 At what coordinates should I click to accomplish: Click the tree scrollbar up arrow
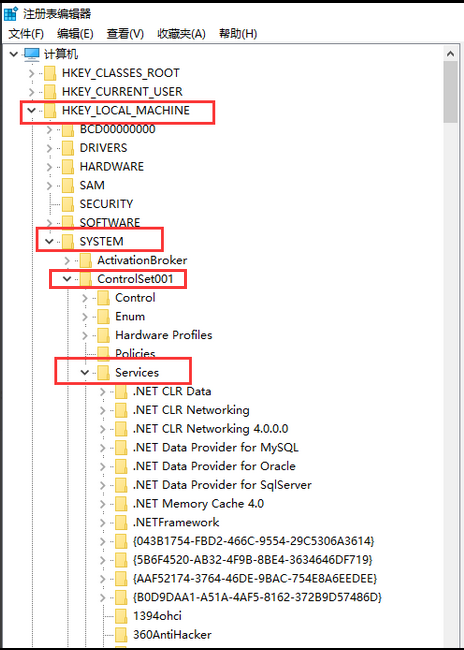451,53
